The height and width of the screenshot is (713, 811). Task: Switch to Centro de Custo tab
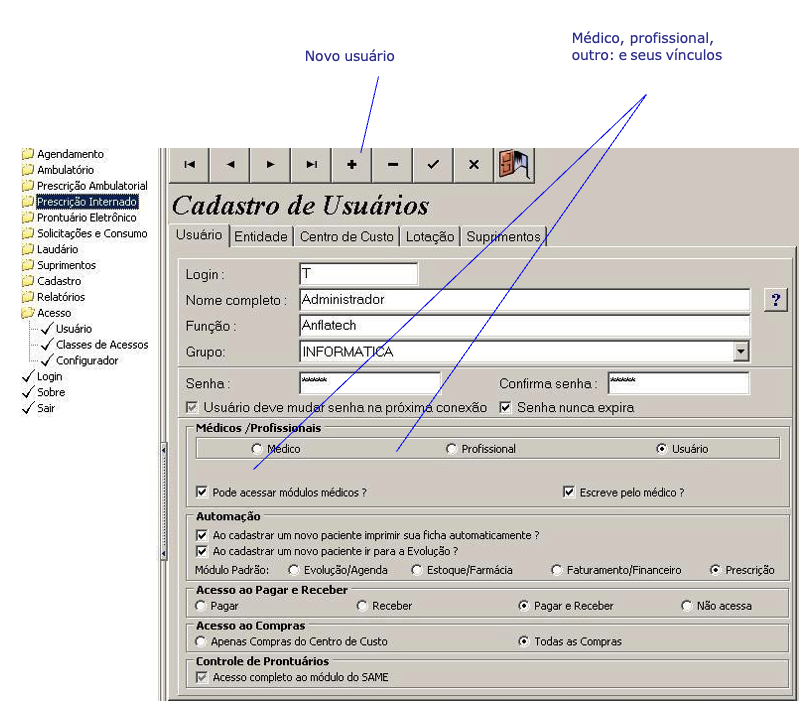(347, 237)
